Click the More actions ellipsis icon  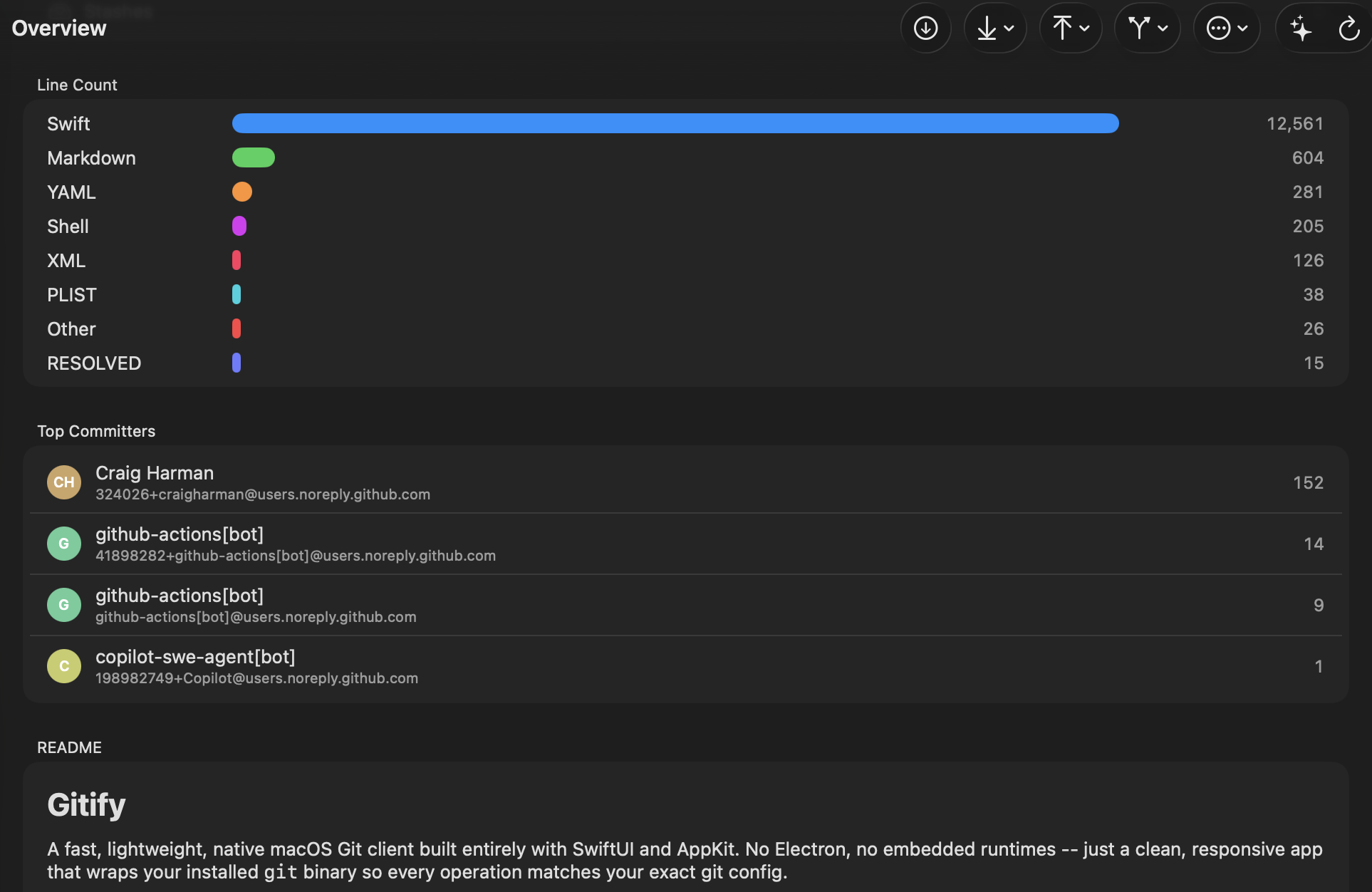pos(1218,28)
